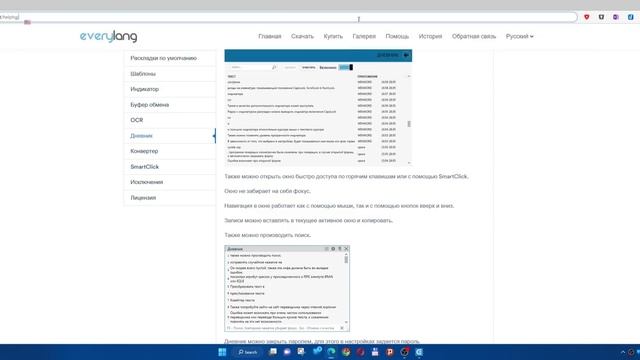
Task: Click the everylang logo
Action: pos(109,36)
